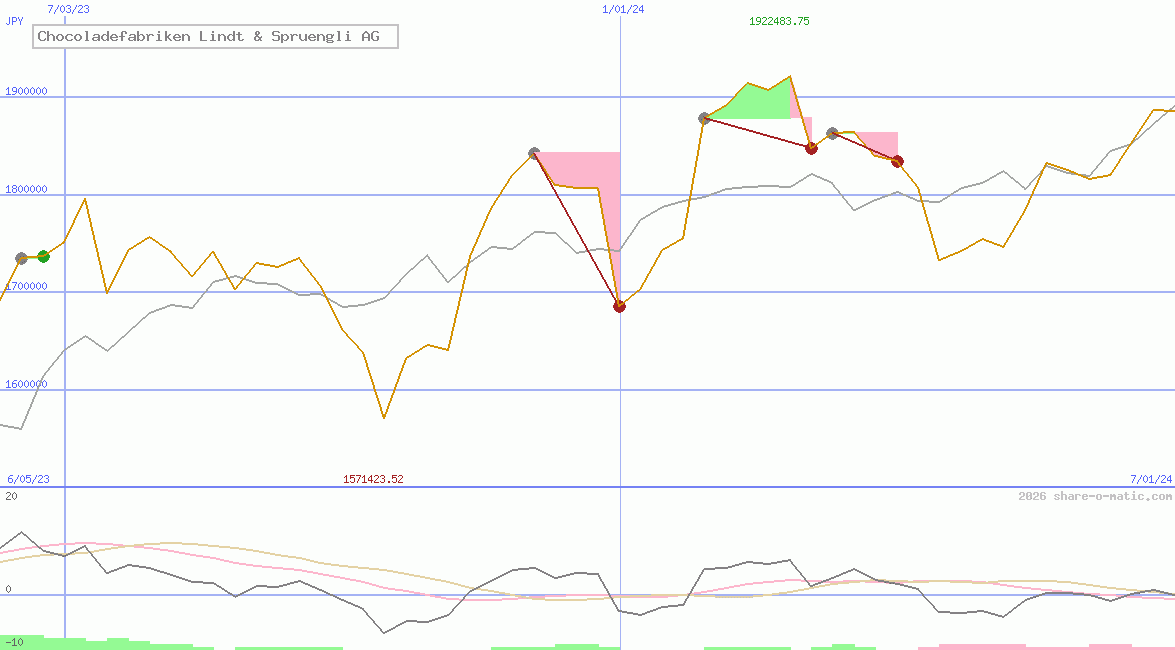Select the green buy marker dot
This screenshot has width=1175, height=650.
point(43,256)
